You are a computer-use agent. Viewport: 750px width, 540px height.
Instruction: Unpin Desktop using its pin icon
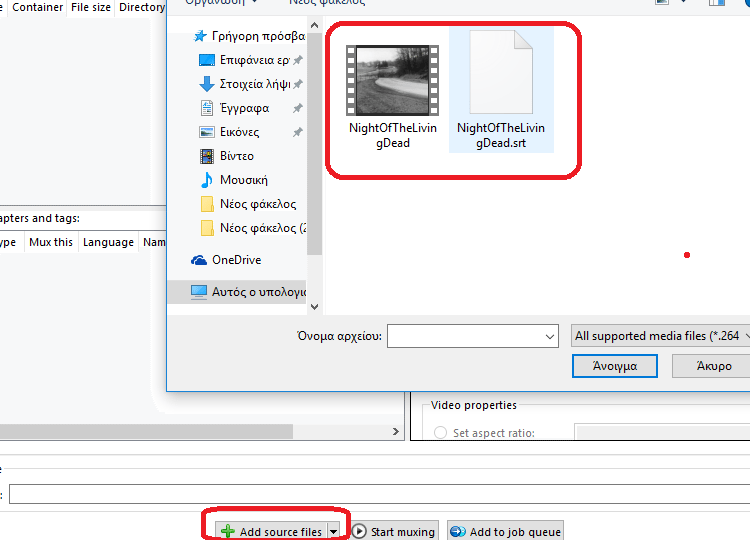(298, 60)
